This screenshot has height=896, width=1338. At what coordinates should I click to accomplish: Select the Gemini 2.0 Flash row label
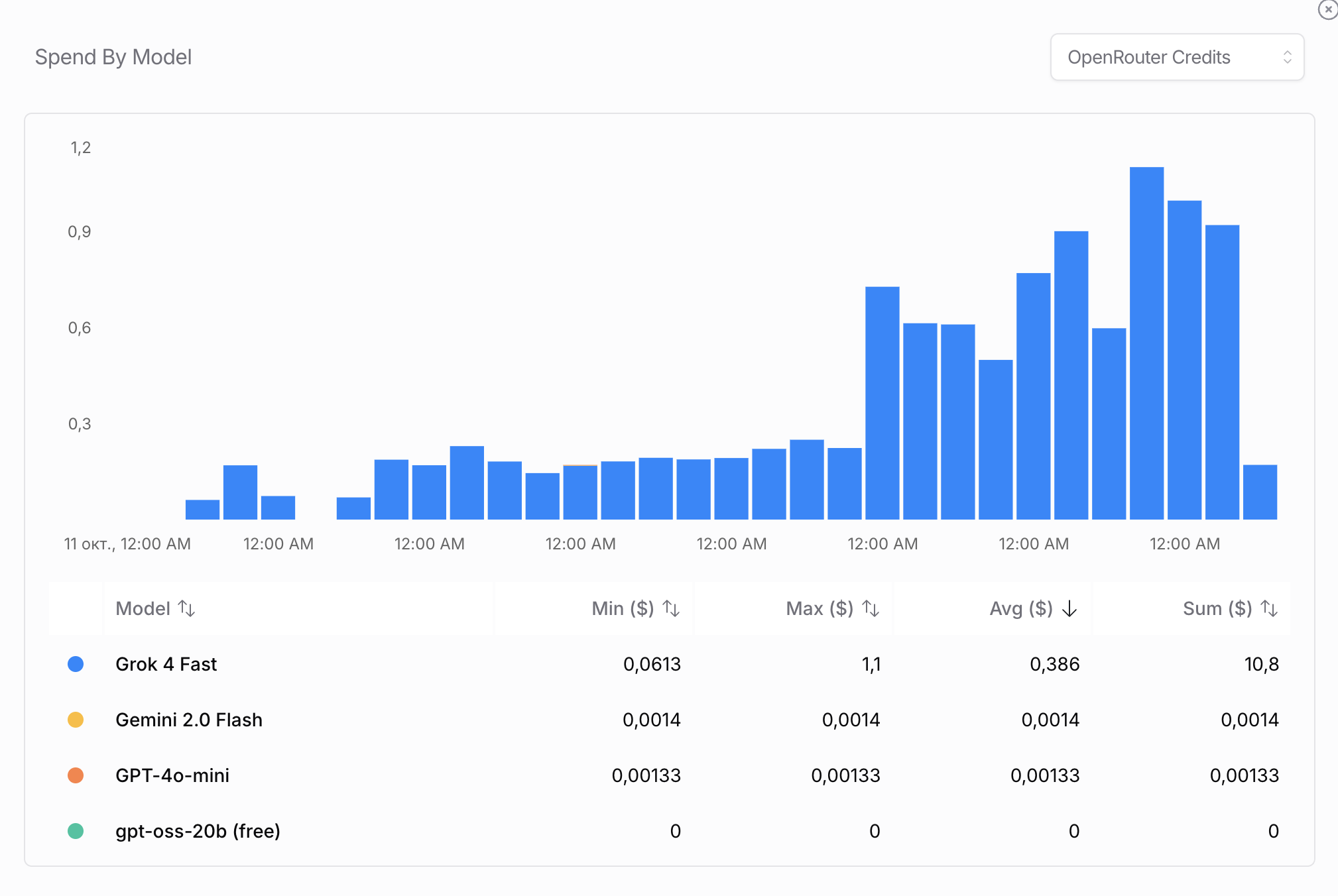click(189, 720)
